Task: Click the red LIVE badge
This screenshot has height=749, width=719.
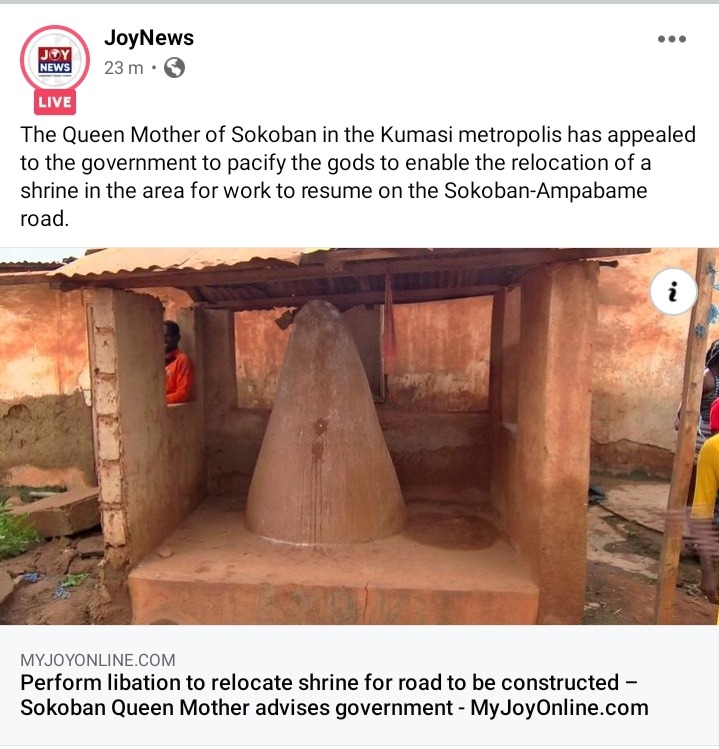Action: tap(54, 102)
